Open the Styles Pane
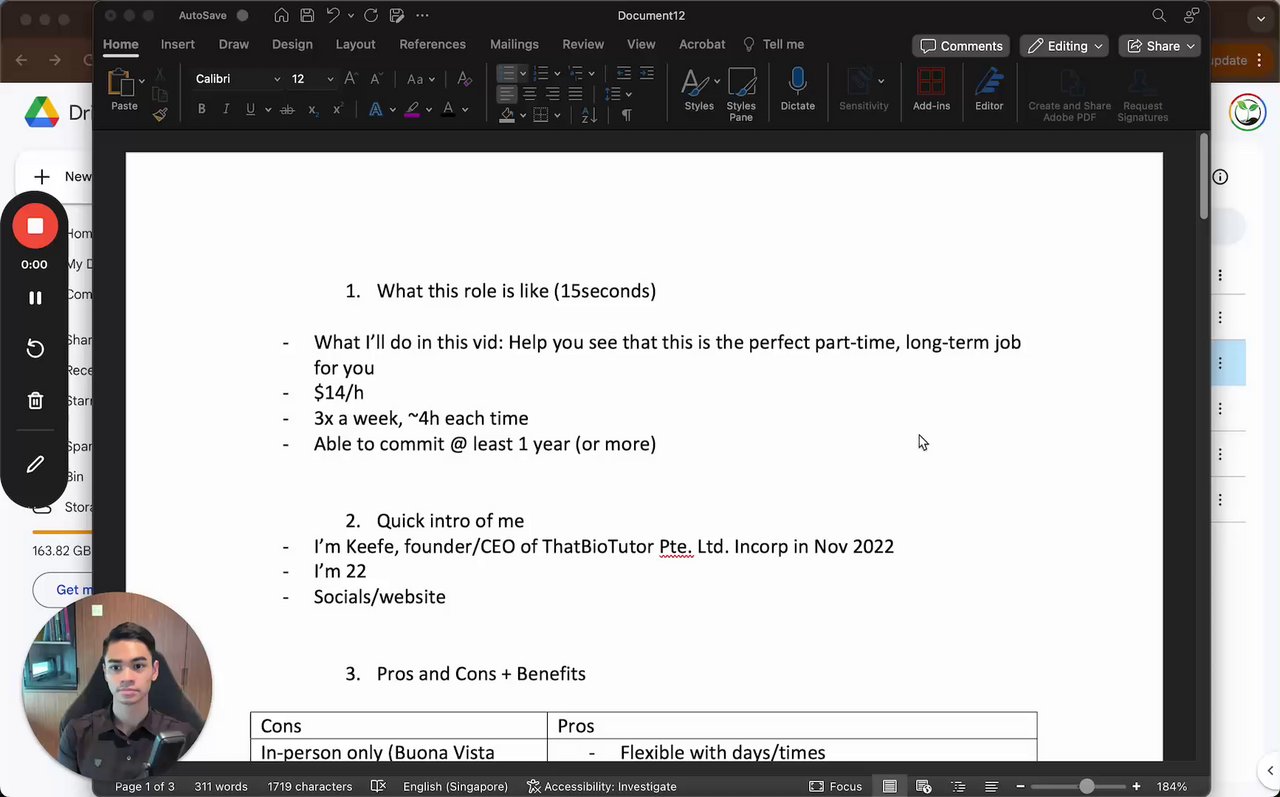 [741, 94]
